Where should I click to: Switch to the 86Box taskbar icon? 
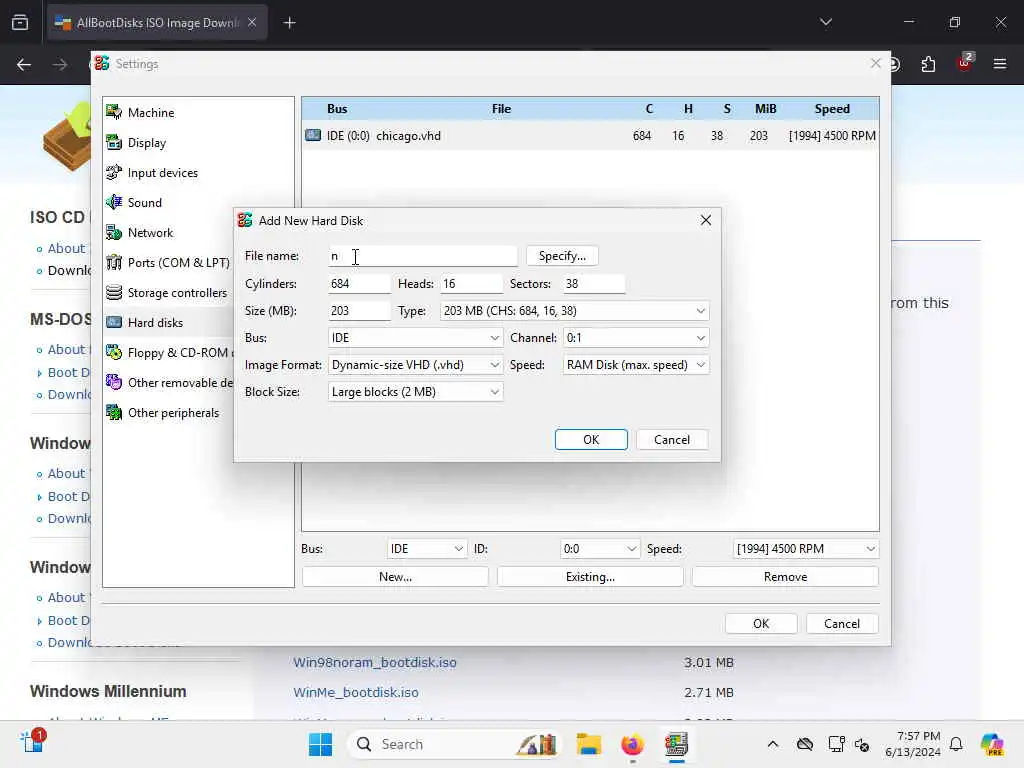[x=676, y=744]
